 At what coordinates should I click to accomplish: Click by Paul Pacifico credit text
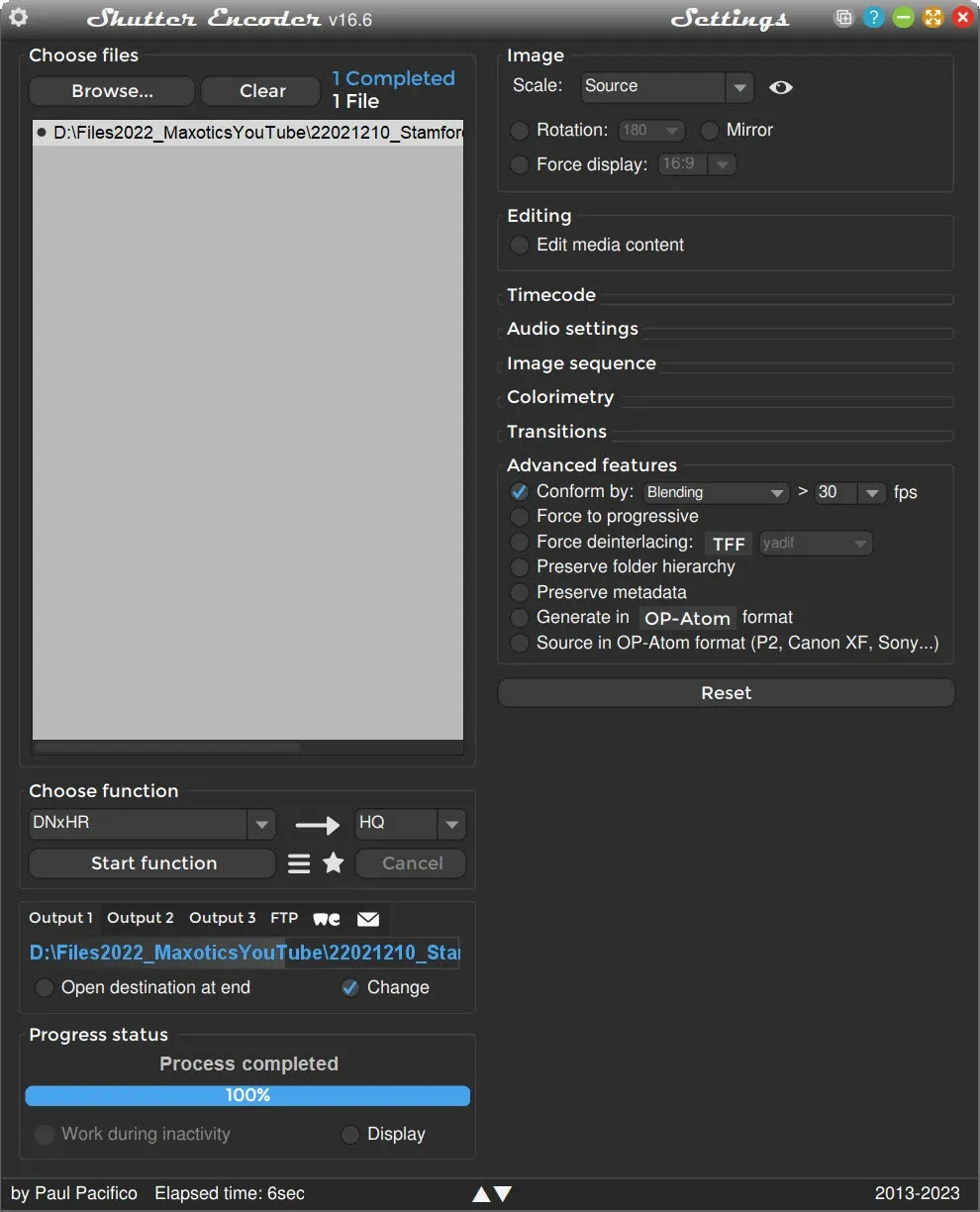point(74,1193)
